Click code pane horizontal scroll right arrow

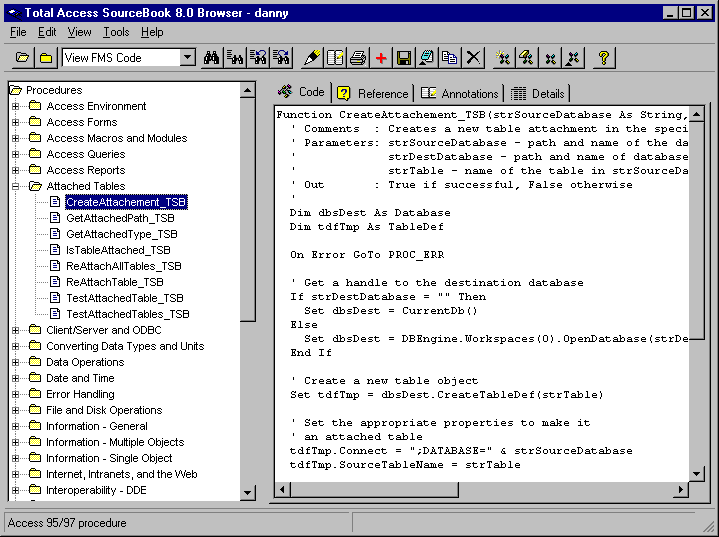681,489
